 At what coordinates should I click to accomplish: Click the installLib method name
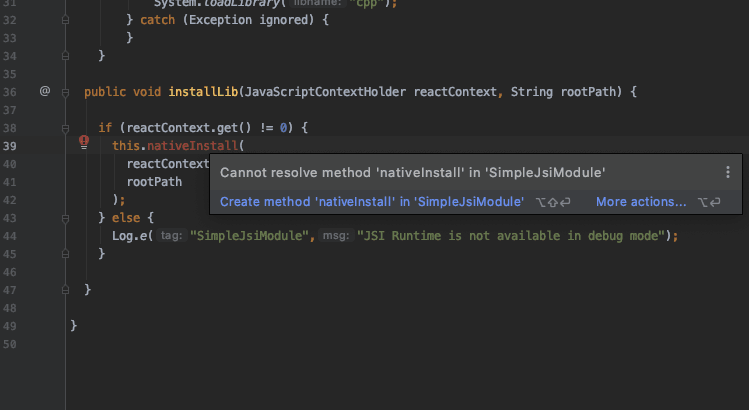pyautogui.click(x=203, y=91)
